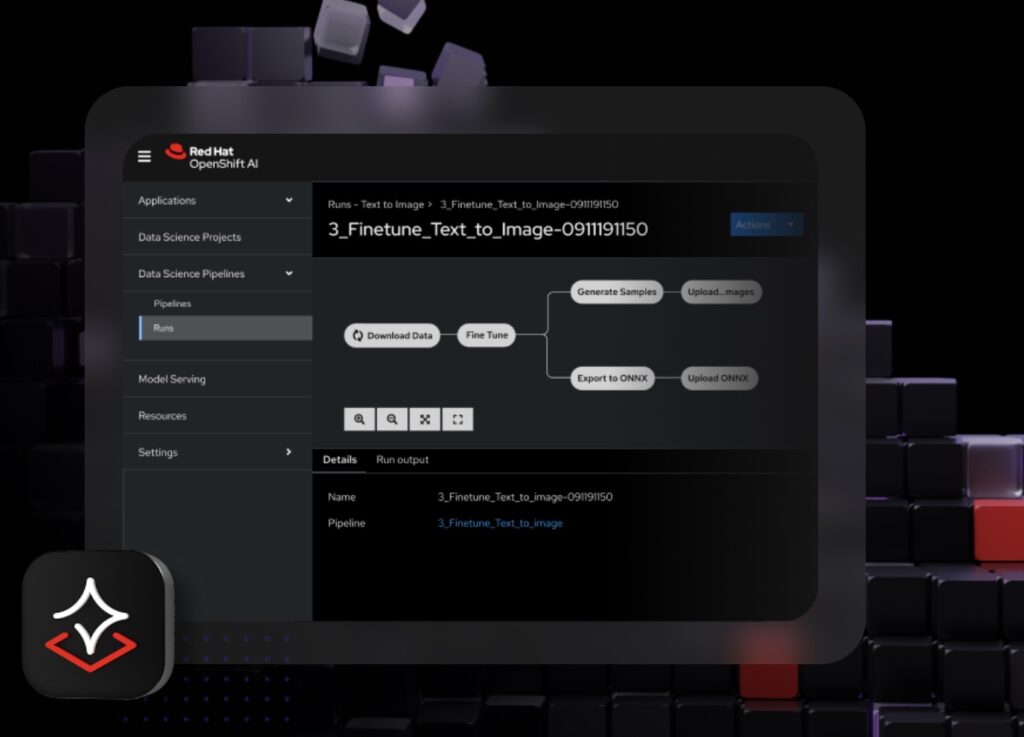Switch to the Run output tab

(402, 460)
